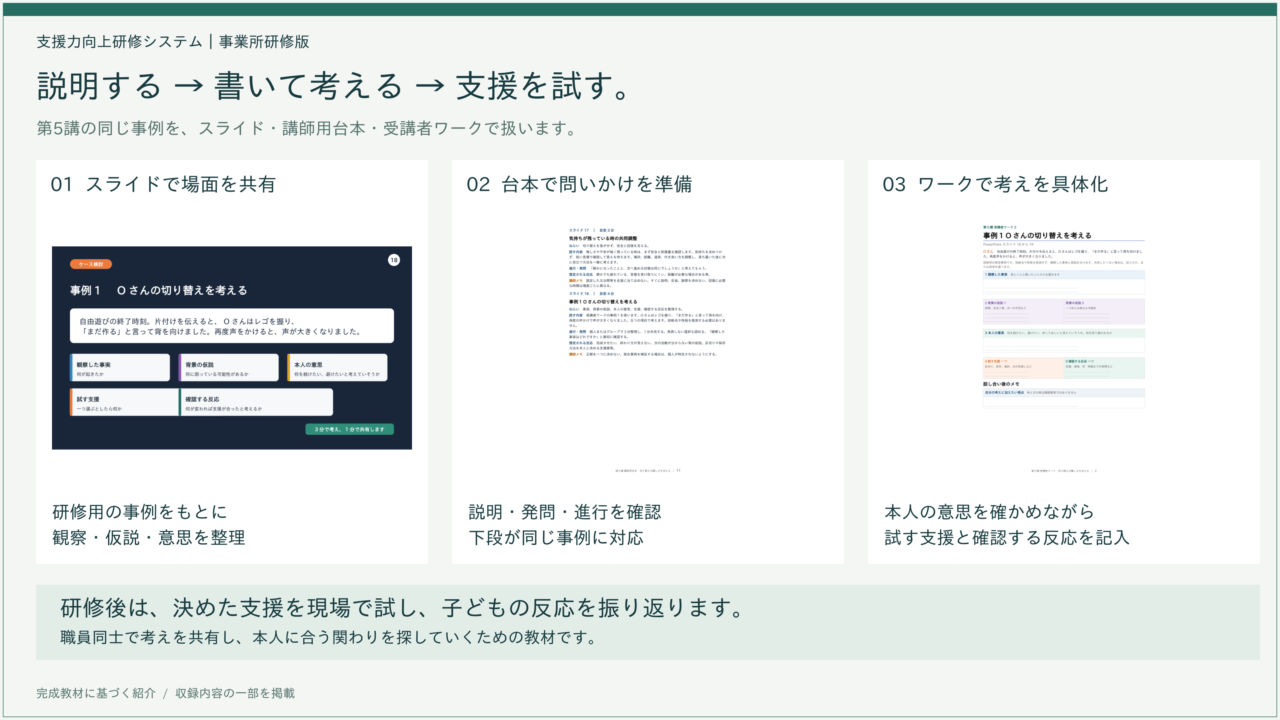Select the '背景の仮説' box in the slide

229,368
